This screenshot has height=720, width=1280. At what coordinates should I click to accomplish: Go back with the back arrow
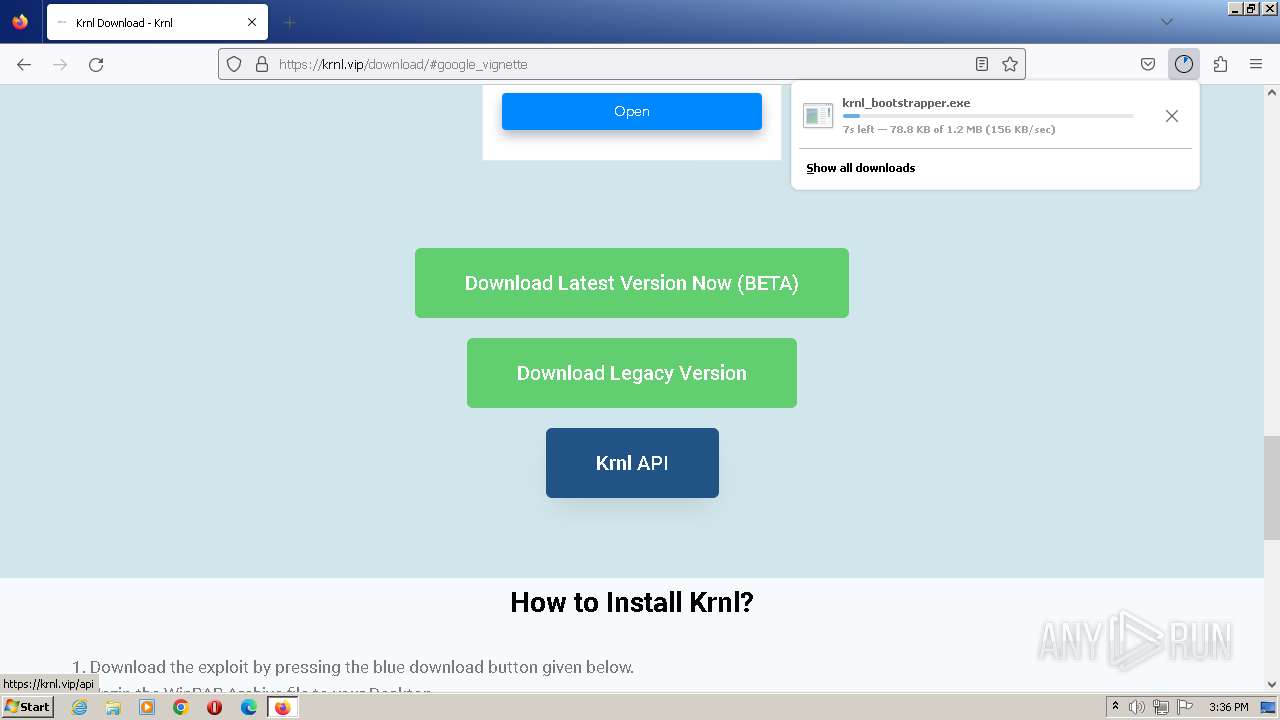point(24,64)
